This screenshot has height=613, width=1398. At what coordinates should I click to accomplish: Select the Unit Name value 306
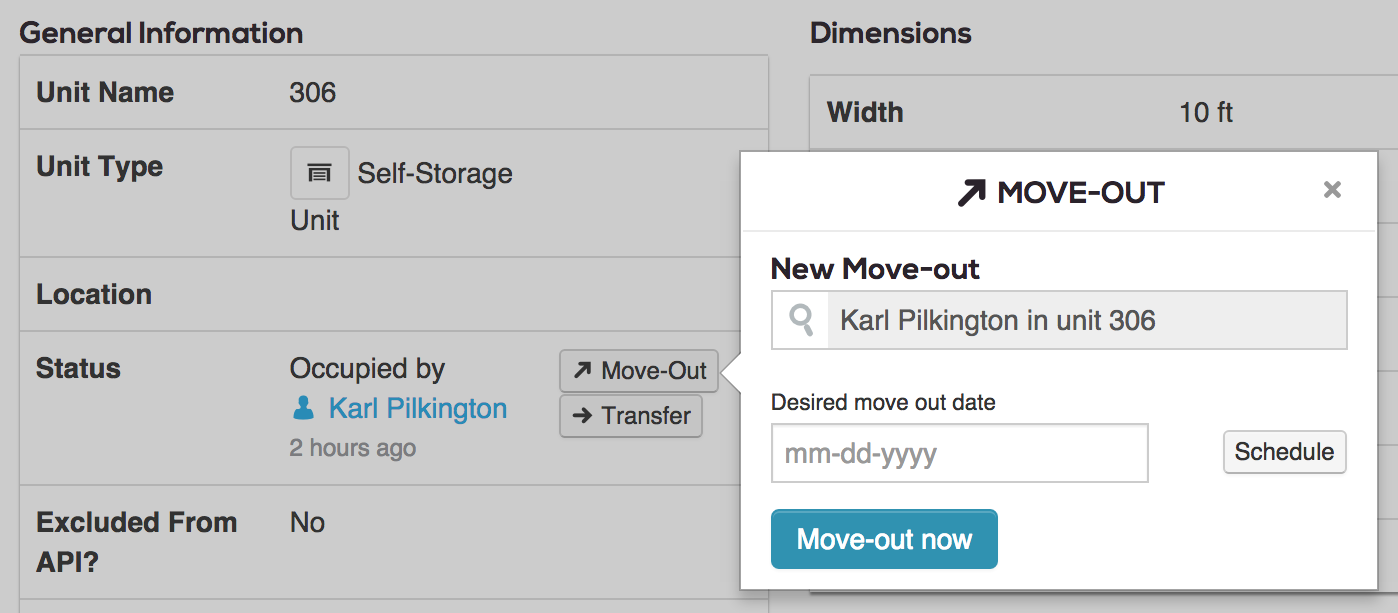coord(313,93)
